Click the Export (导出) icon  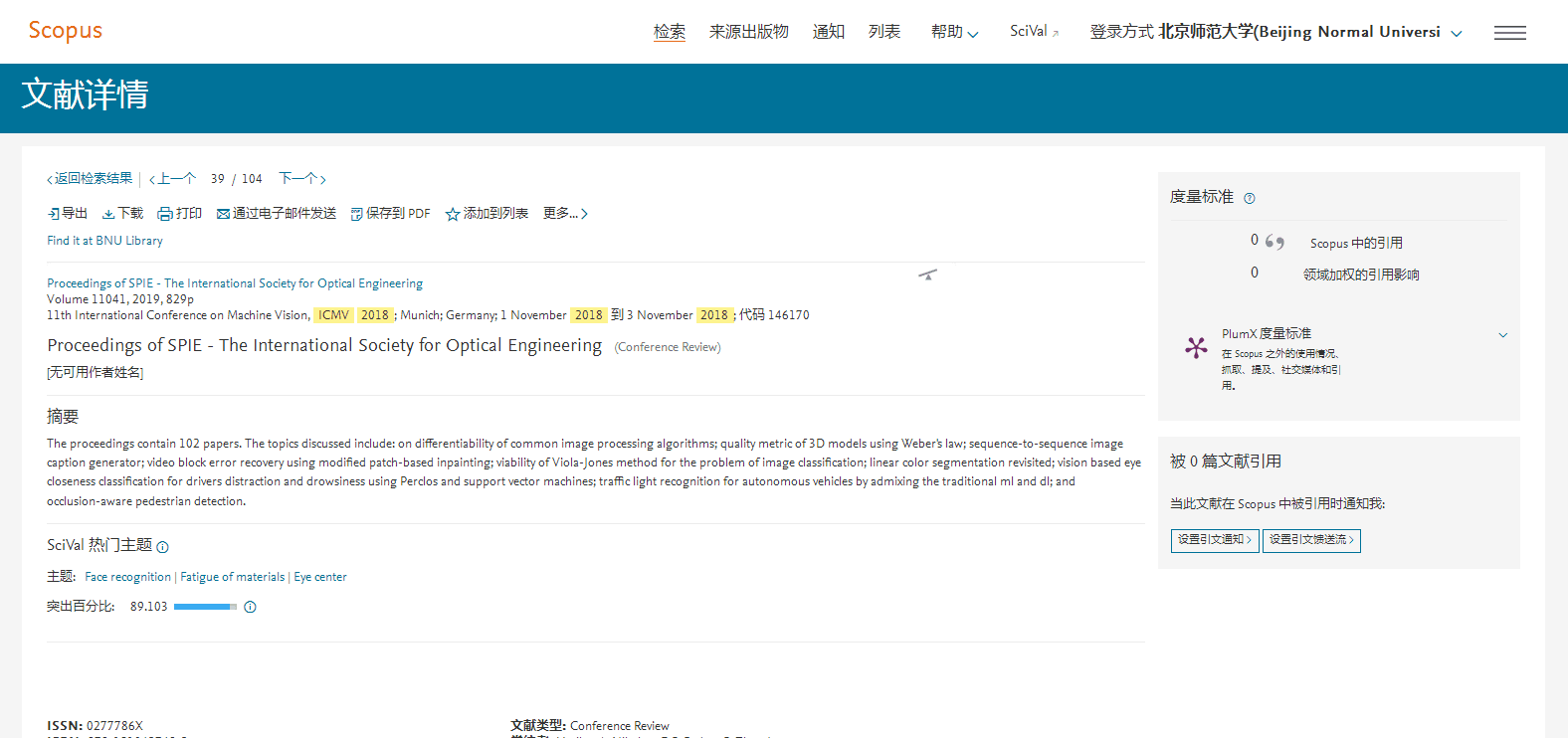point(54,214)
